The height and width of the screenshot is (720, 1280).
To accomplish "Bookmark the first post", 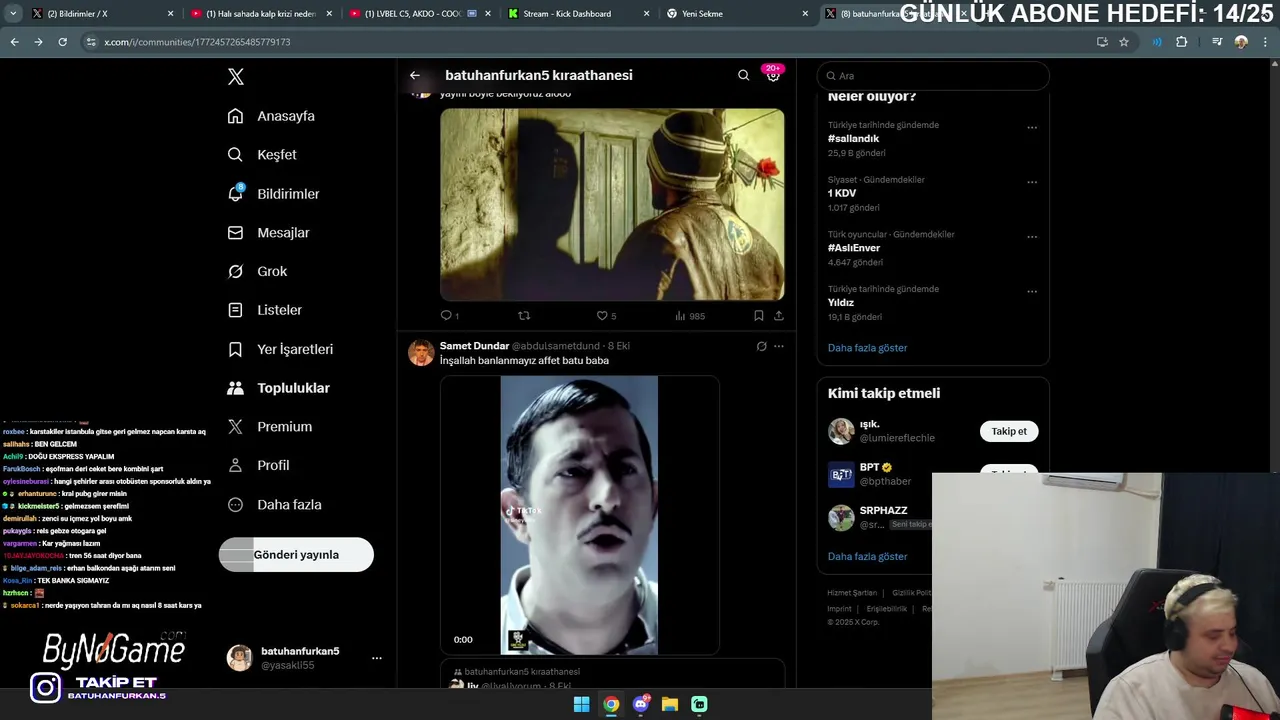I will click(x=759, y=316).
